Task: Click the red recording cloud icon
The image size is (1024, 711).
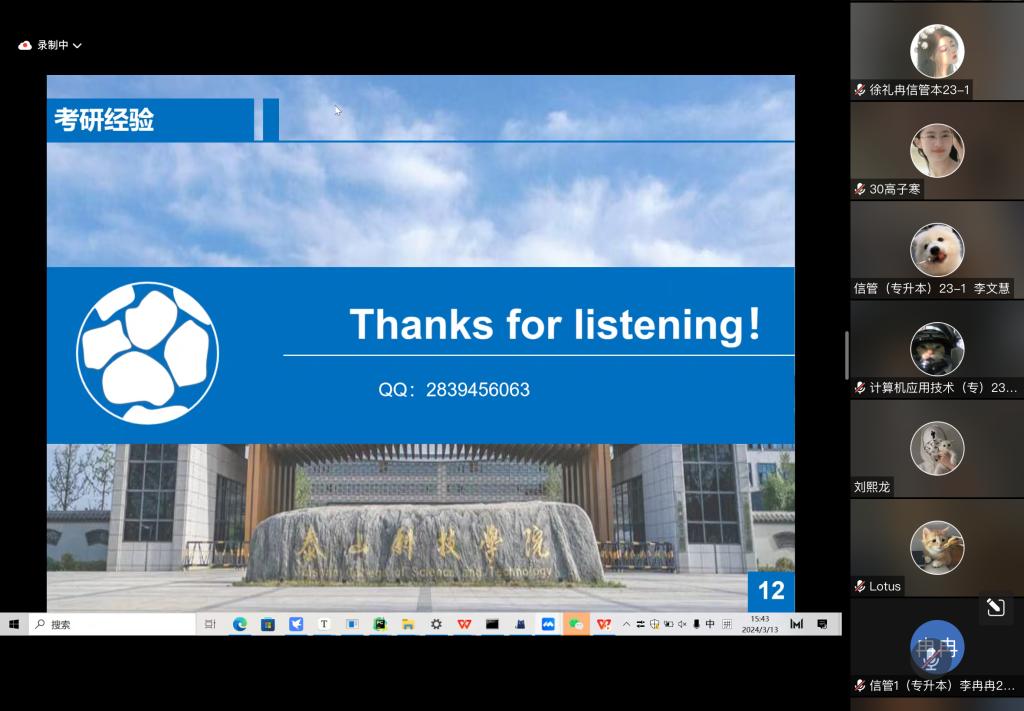Action: coord(25,45)
